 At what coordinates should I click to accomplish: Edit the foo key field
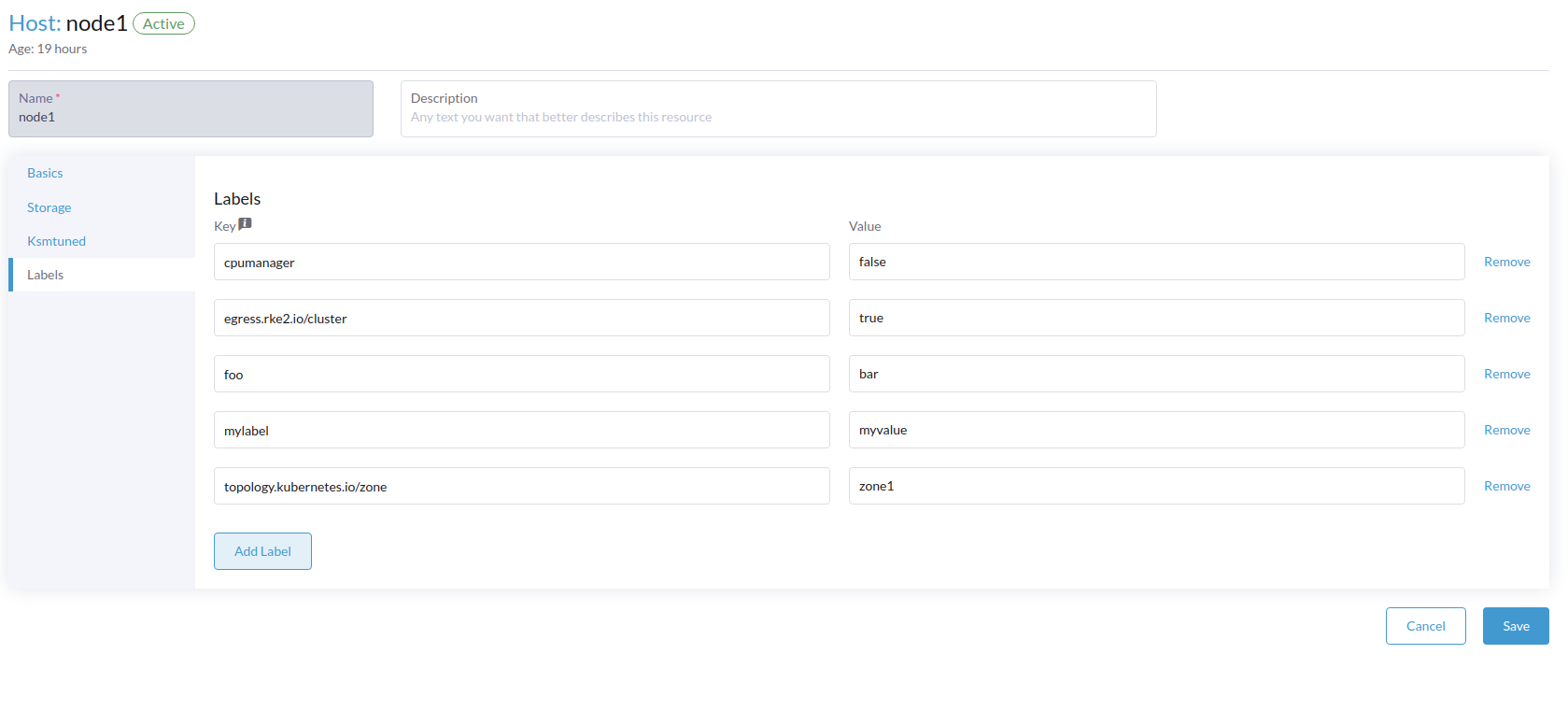click(521, 374)
